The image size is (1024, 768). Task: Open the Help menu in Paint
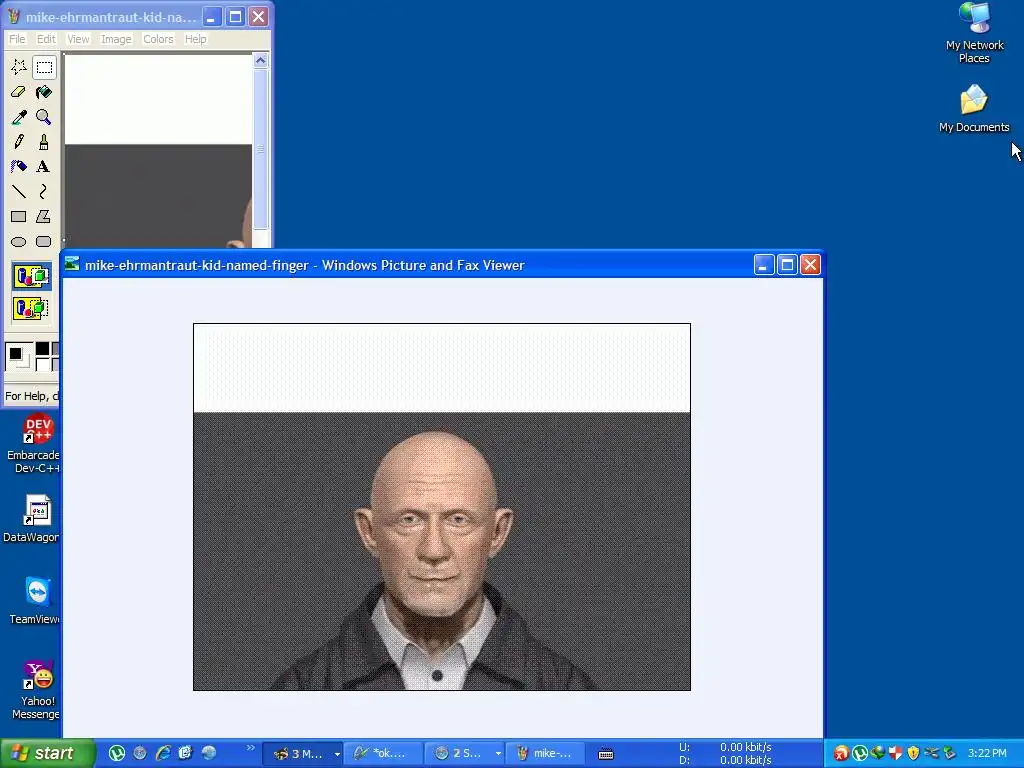195,39
